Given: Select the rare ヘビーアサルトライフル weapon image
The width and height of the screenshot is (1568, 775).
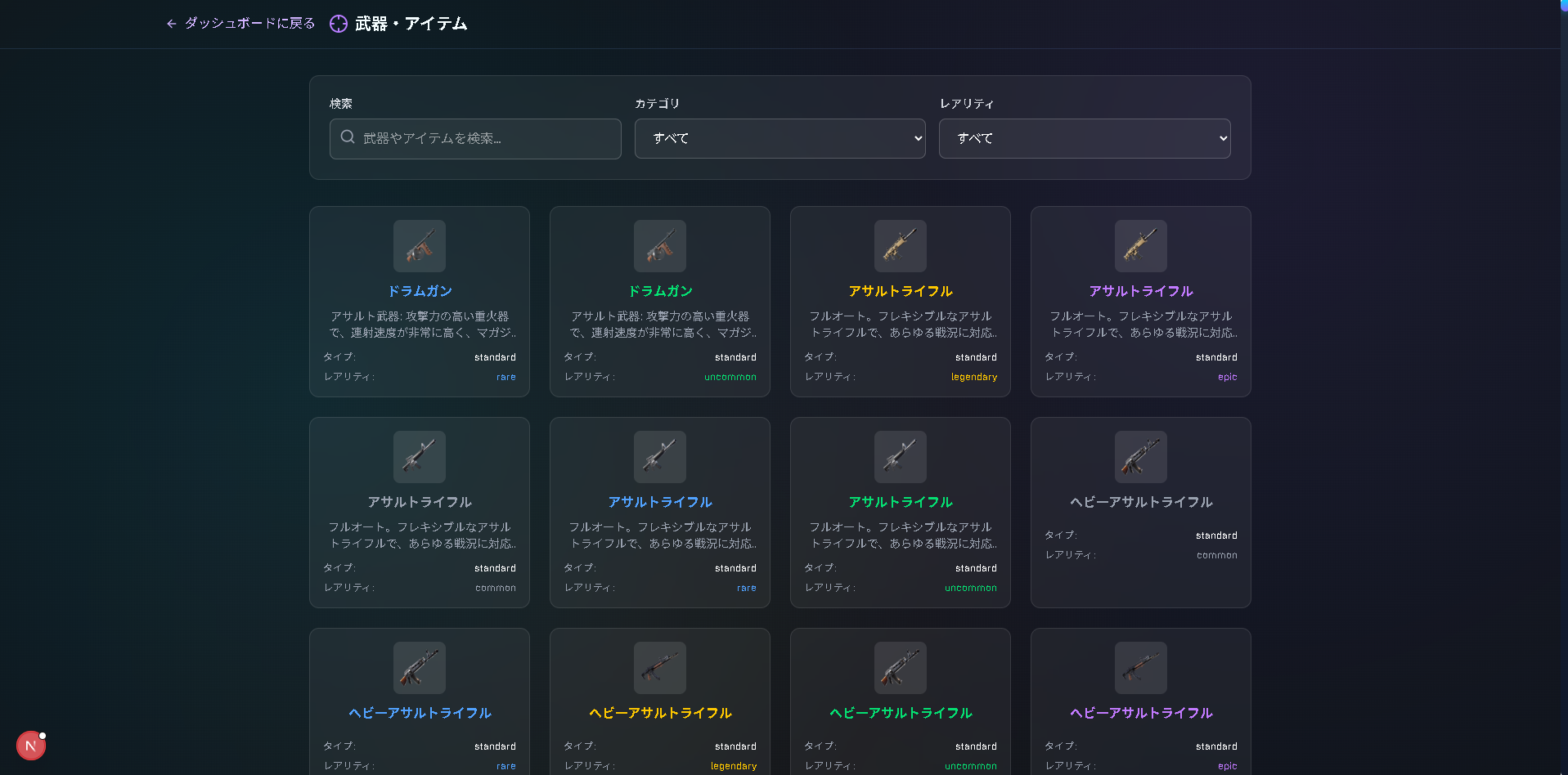Looking at the screenshot, I should 420,668.
